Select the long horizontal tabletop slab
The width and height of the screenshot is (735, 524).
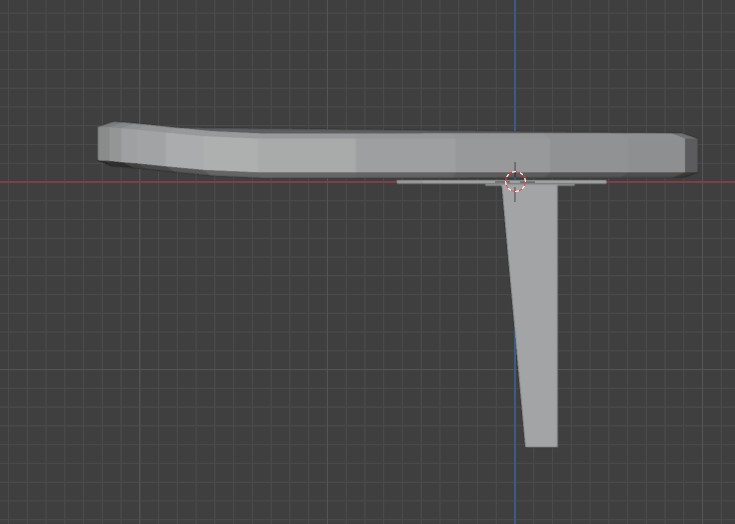(398, 151)
